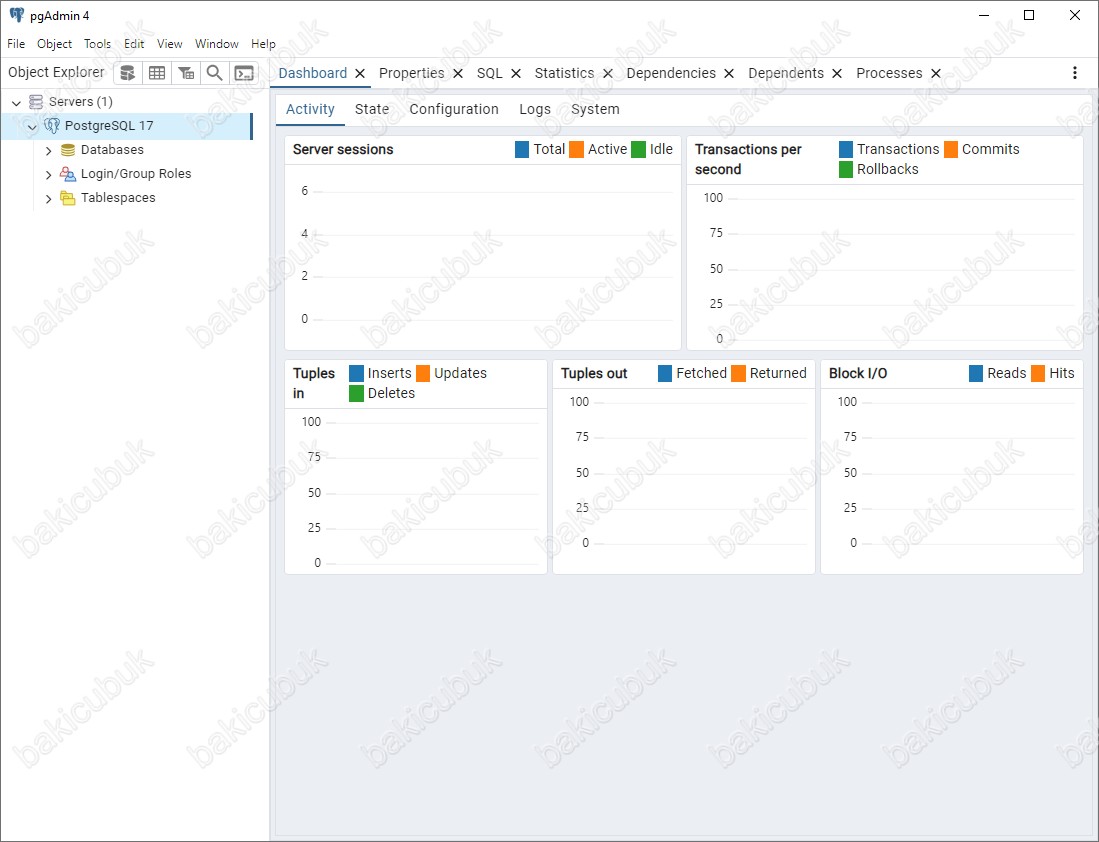This screenshot has width=1099, height=842.
Task: Collapse the PostgreSQL 17 server node
Action: click(x=32, y=127)
